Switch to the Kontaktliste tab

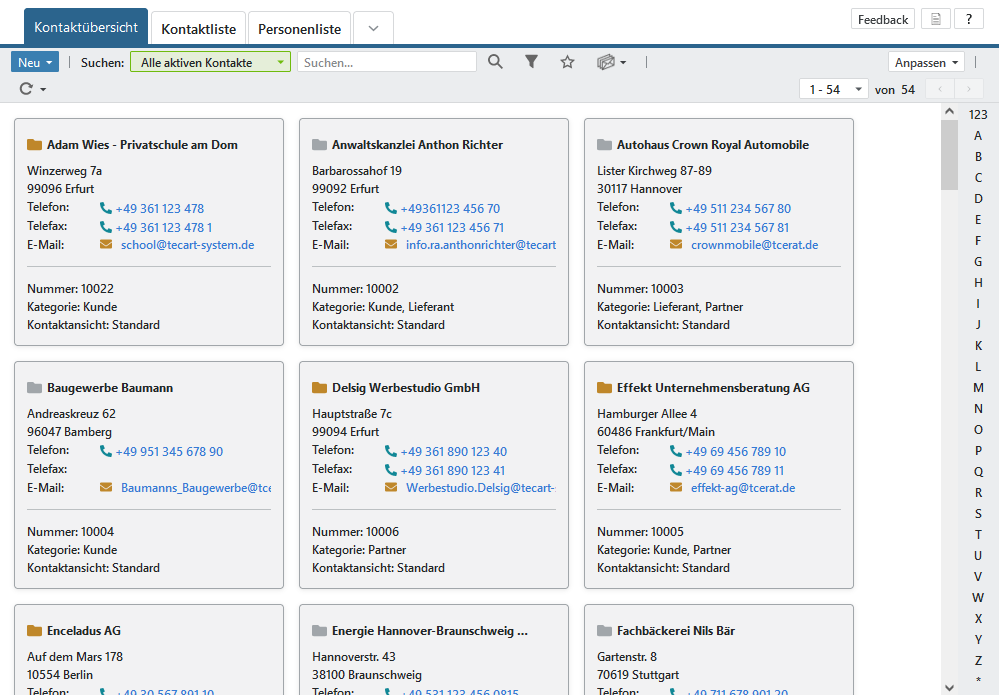coord(197,29)
